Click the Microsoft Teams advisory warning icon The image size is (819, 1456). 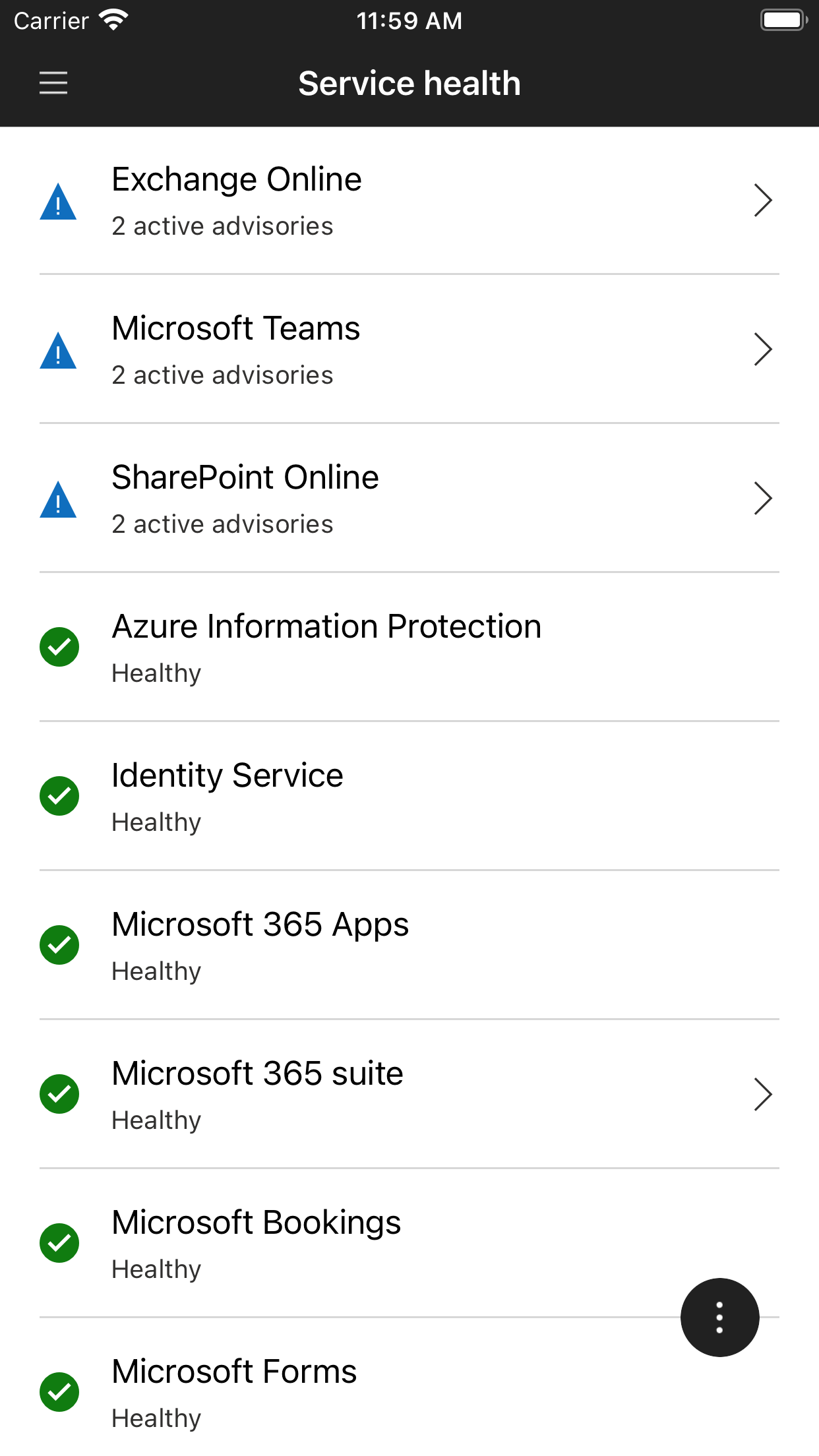pos(58,351)
